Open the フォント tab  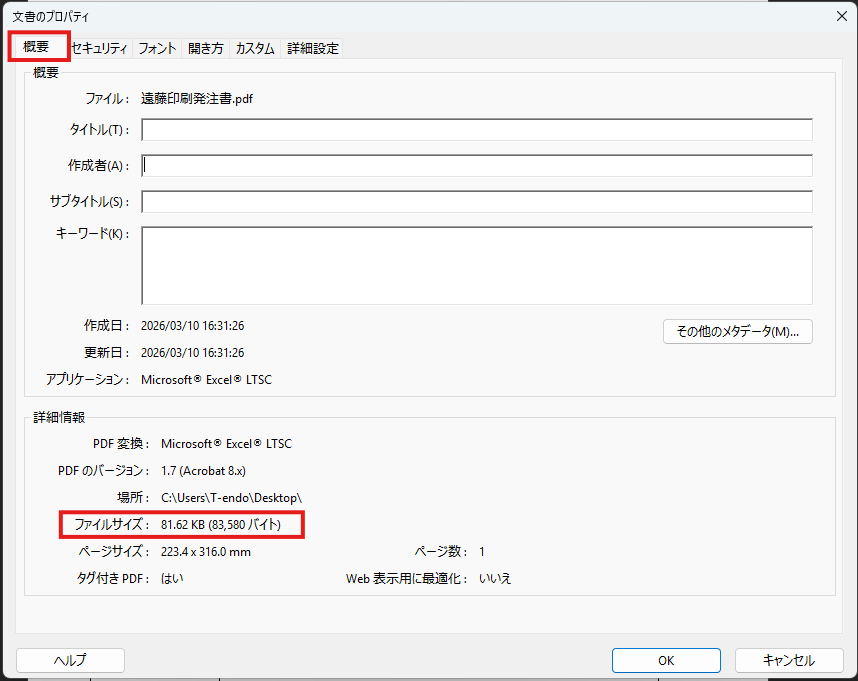(x=157, y=48)
